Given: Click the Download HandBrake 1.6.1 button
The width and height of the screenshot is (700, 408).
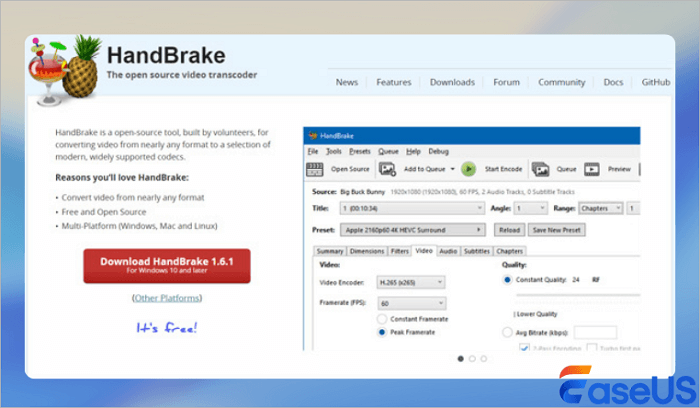Looking at the screenshot, I should (x=167, y=265).
